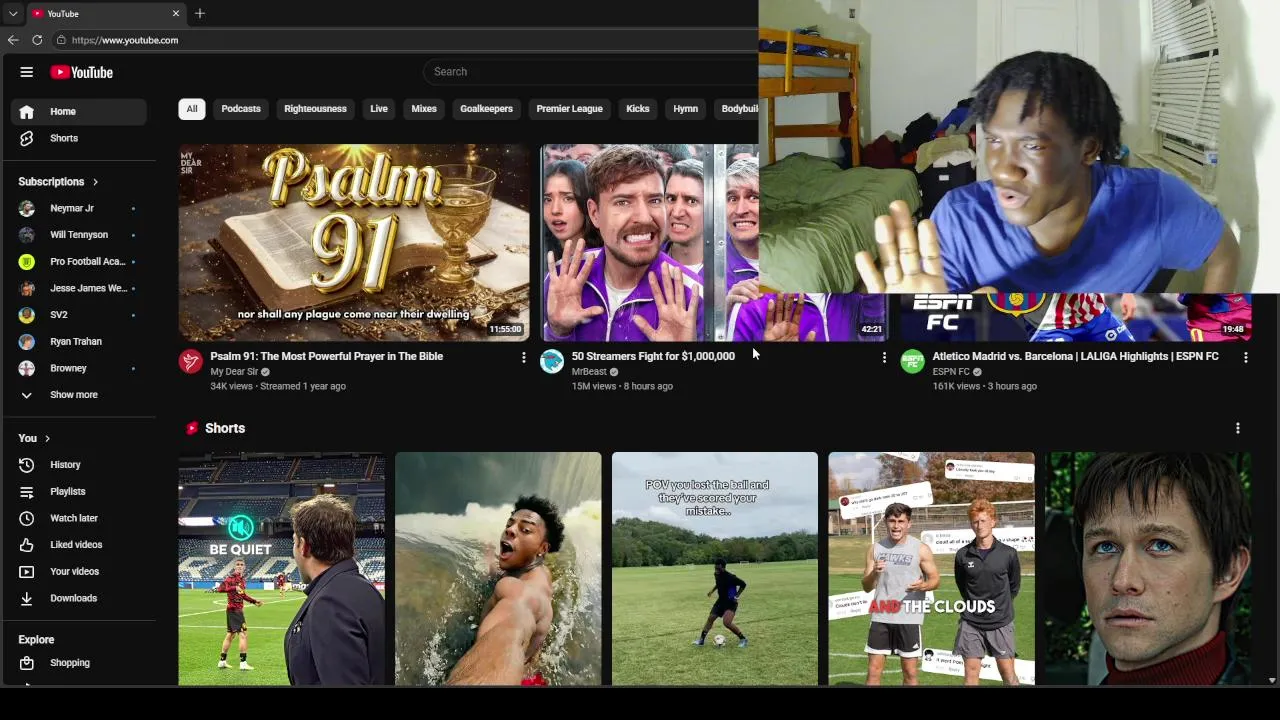1280x720 pixels.
Task: Open My Dear Sir channel name link
Action: pyautogui.click(x=234, y=372)
